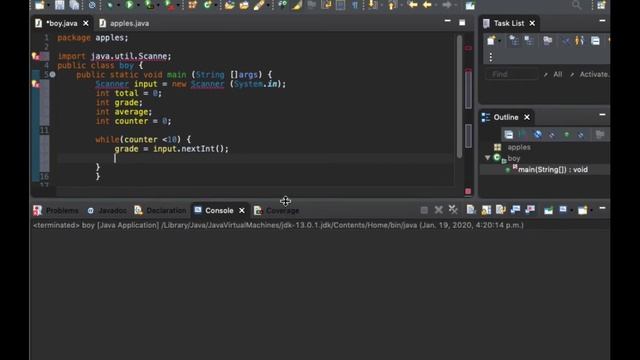Go to Previous Annotation
Viewport: 640px width, 360px height.
point(392,5)
